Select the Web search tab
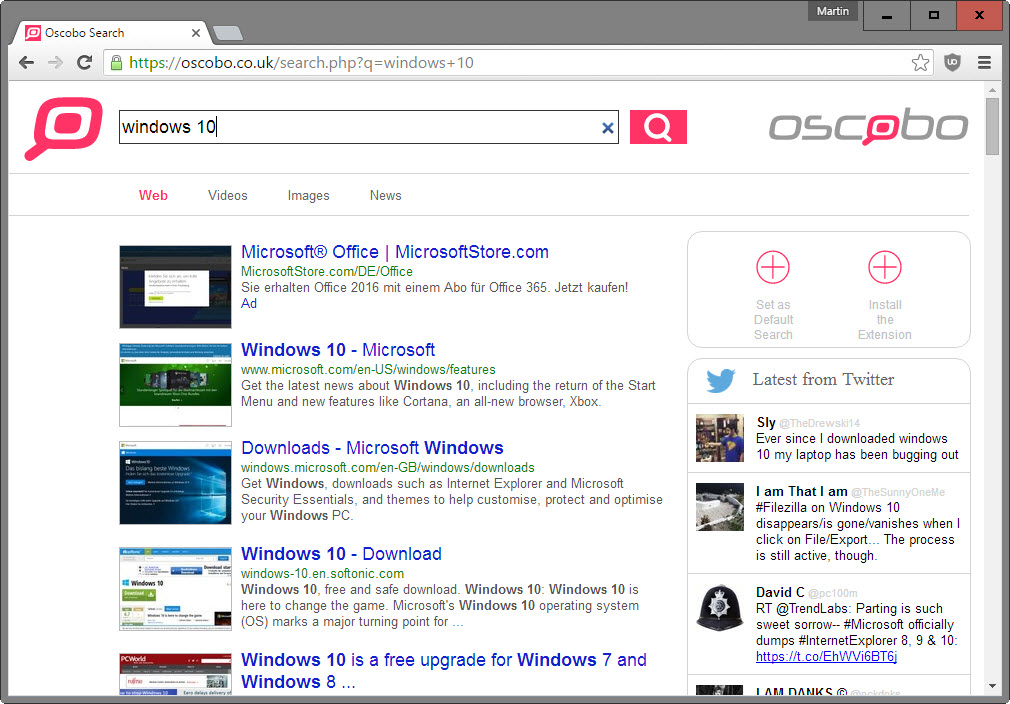The height and width of the screenshot is (704, 1010). [153, 195]
